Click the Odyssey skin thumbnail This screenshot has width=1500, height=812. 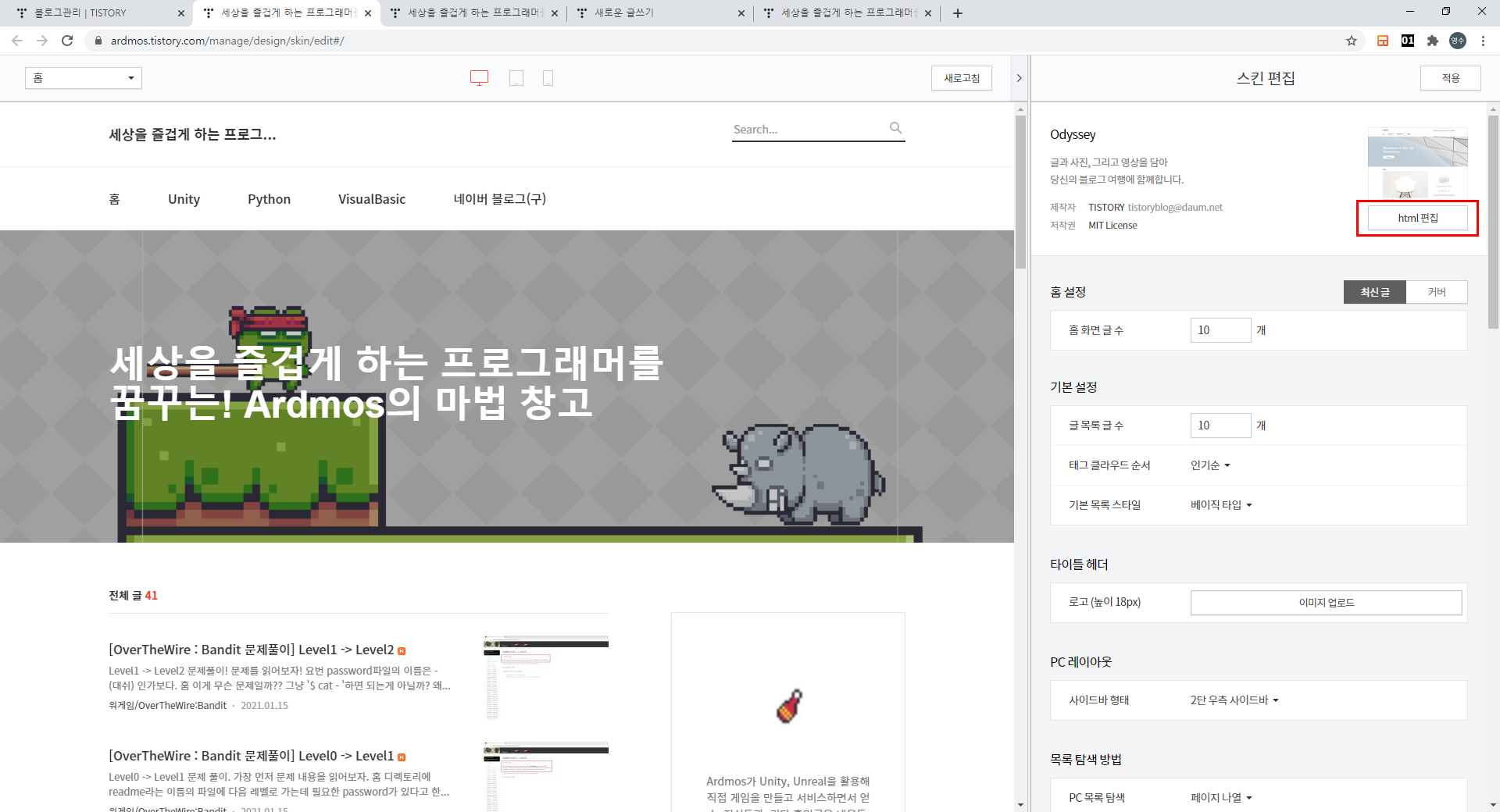tap(1417, 162)
